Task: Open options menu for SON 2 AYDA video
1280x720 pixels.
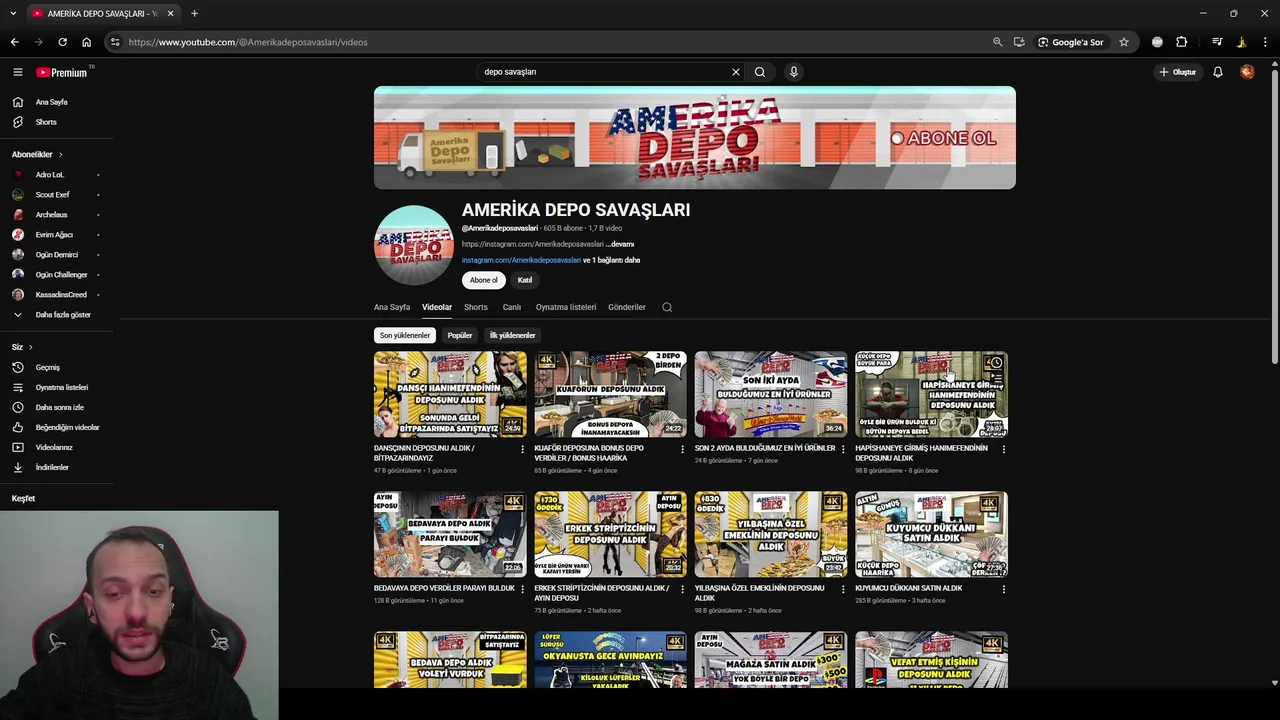Action: pos(843,449)
